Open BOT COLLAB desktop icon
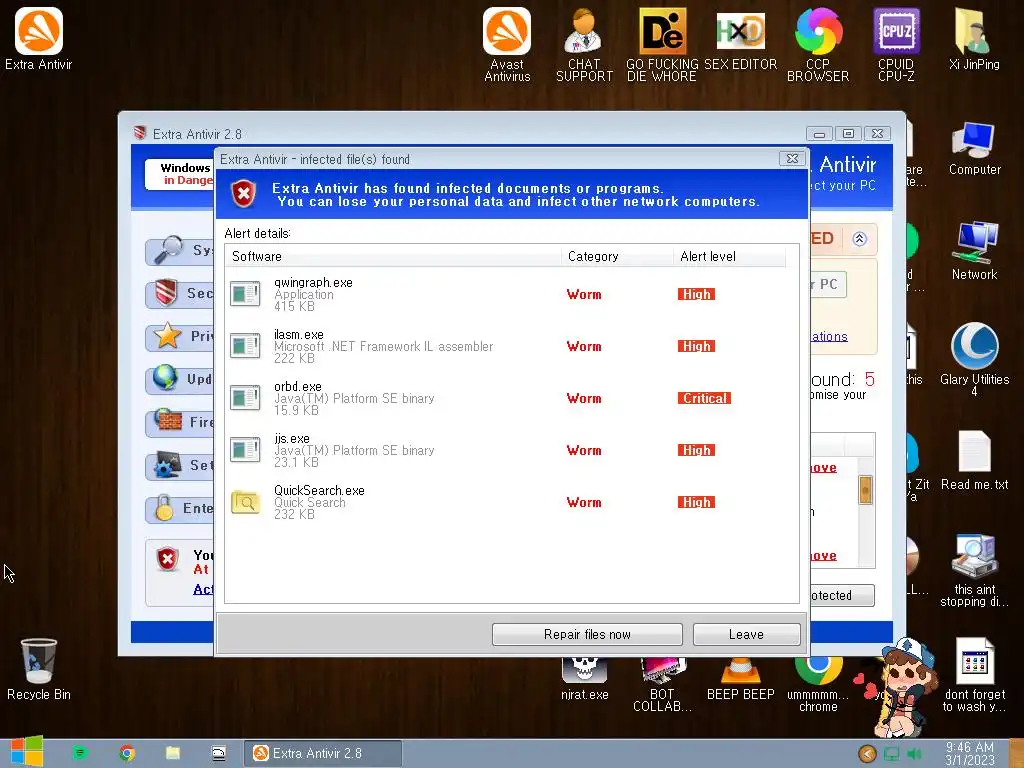 point(662,685)
